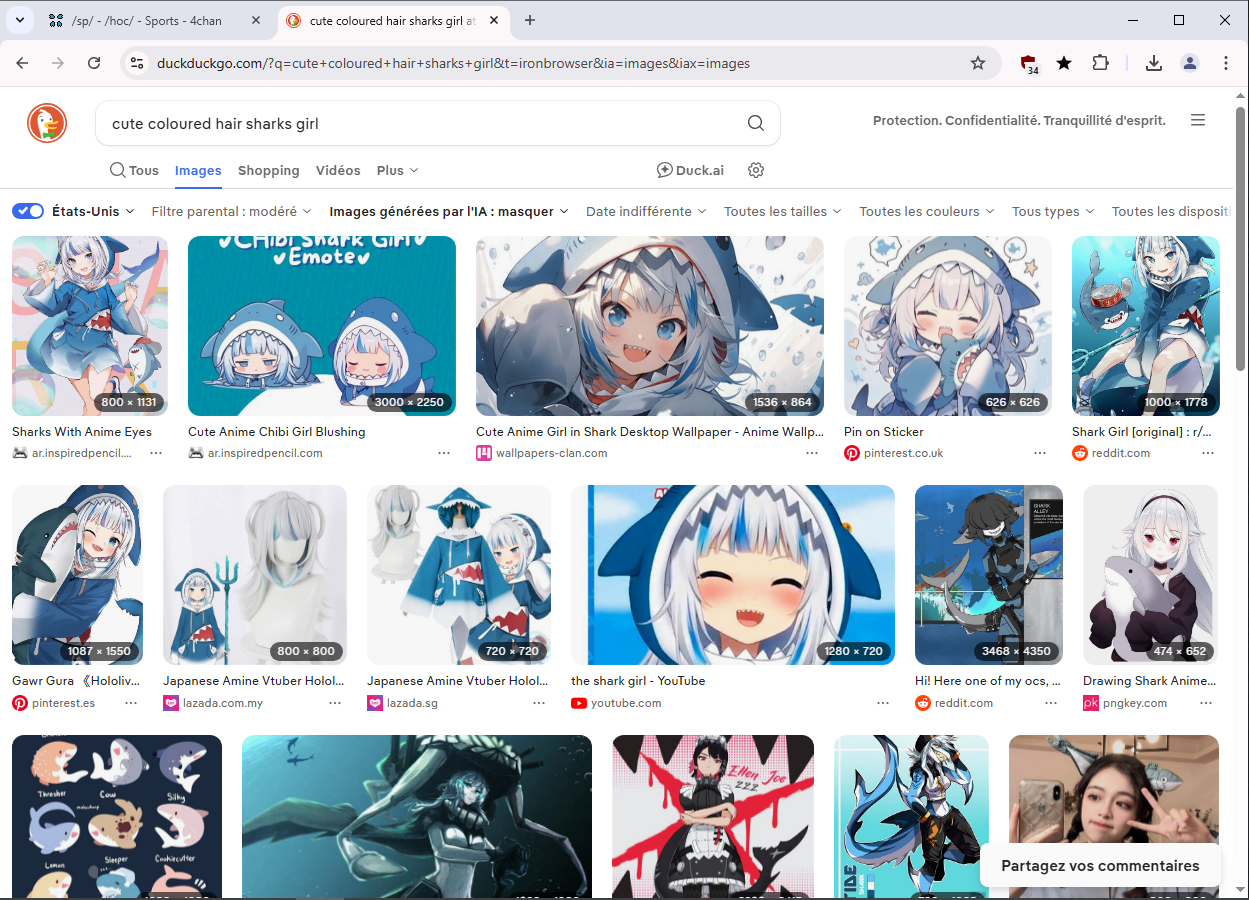Select the Images tab
Screen dimensions: 1249x900
click(198, 170)
